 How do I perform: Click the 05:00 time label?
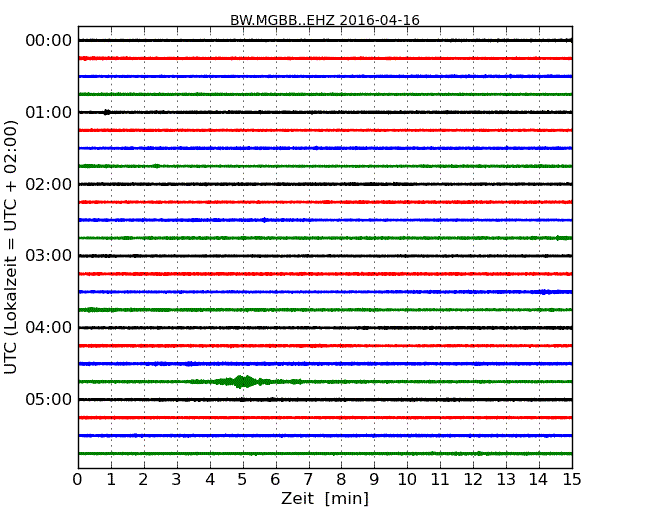tap(49, 399)
